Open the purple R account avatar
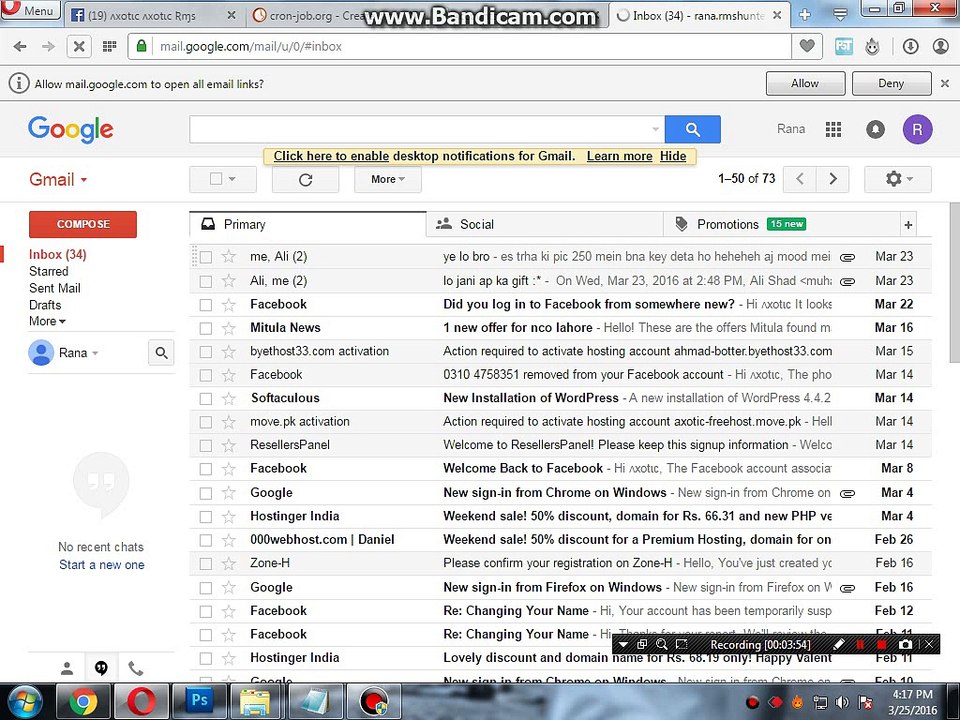This screenshot has width=960, height=720. (917, 129)
